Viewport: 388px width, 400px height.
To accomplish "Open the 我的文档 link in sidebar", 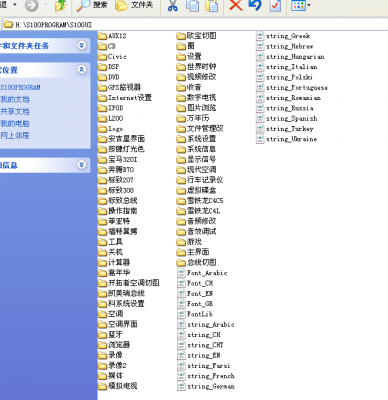I will (15, 99).
